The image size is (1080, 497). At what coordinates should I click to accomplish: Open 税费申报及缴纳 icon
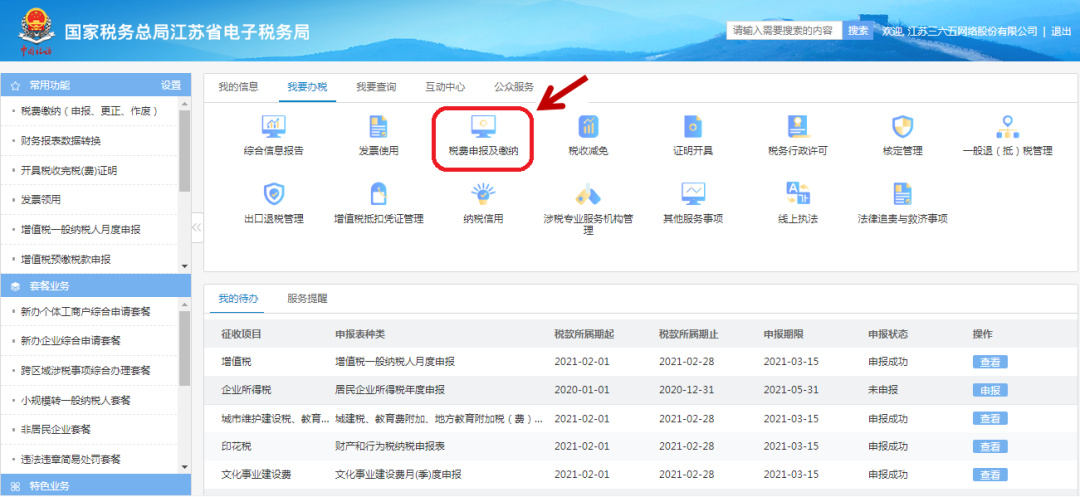[483, 127]
